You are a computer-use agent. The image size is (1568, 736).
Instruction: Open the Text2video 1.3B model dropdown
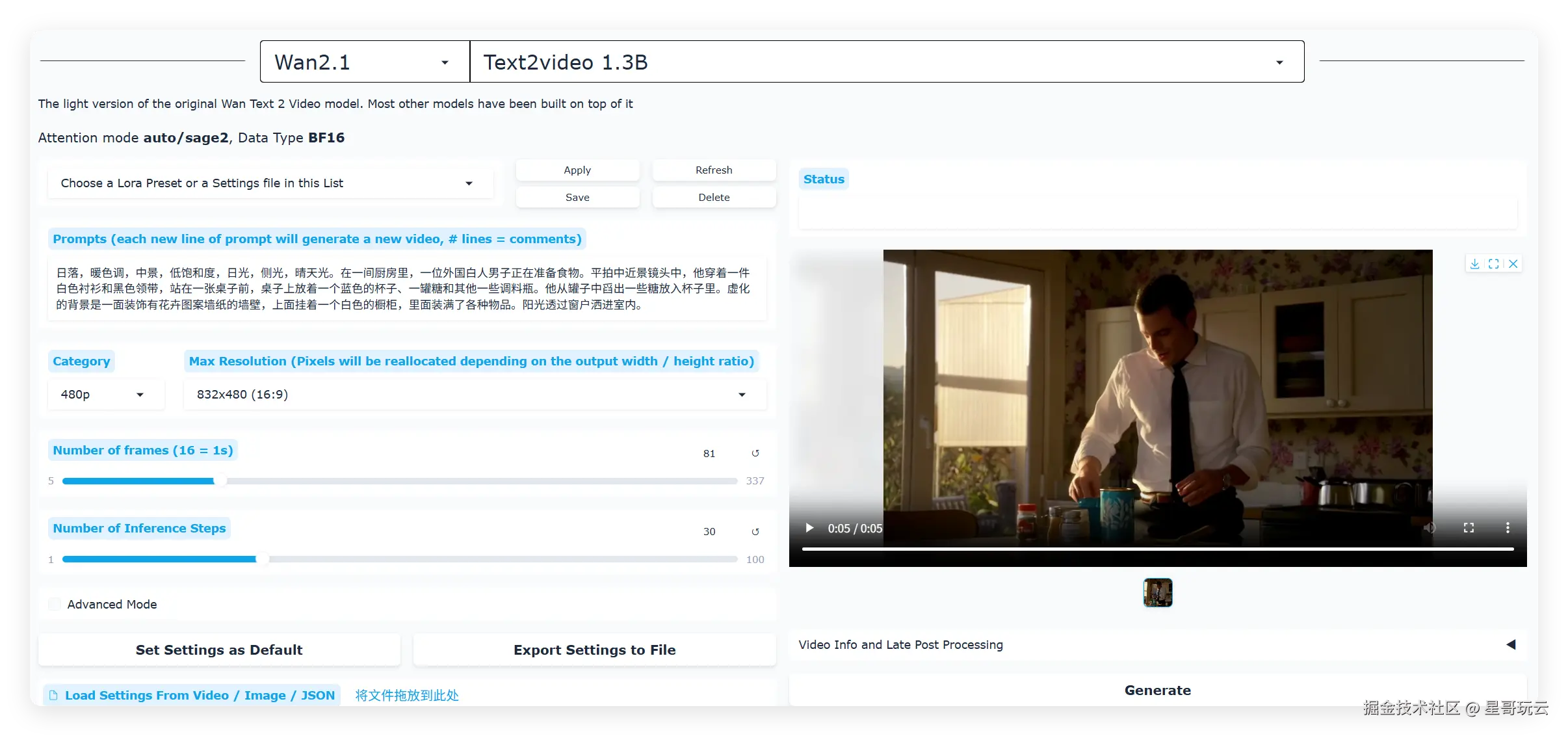coord(886,62)
